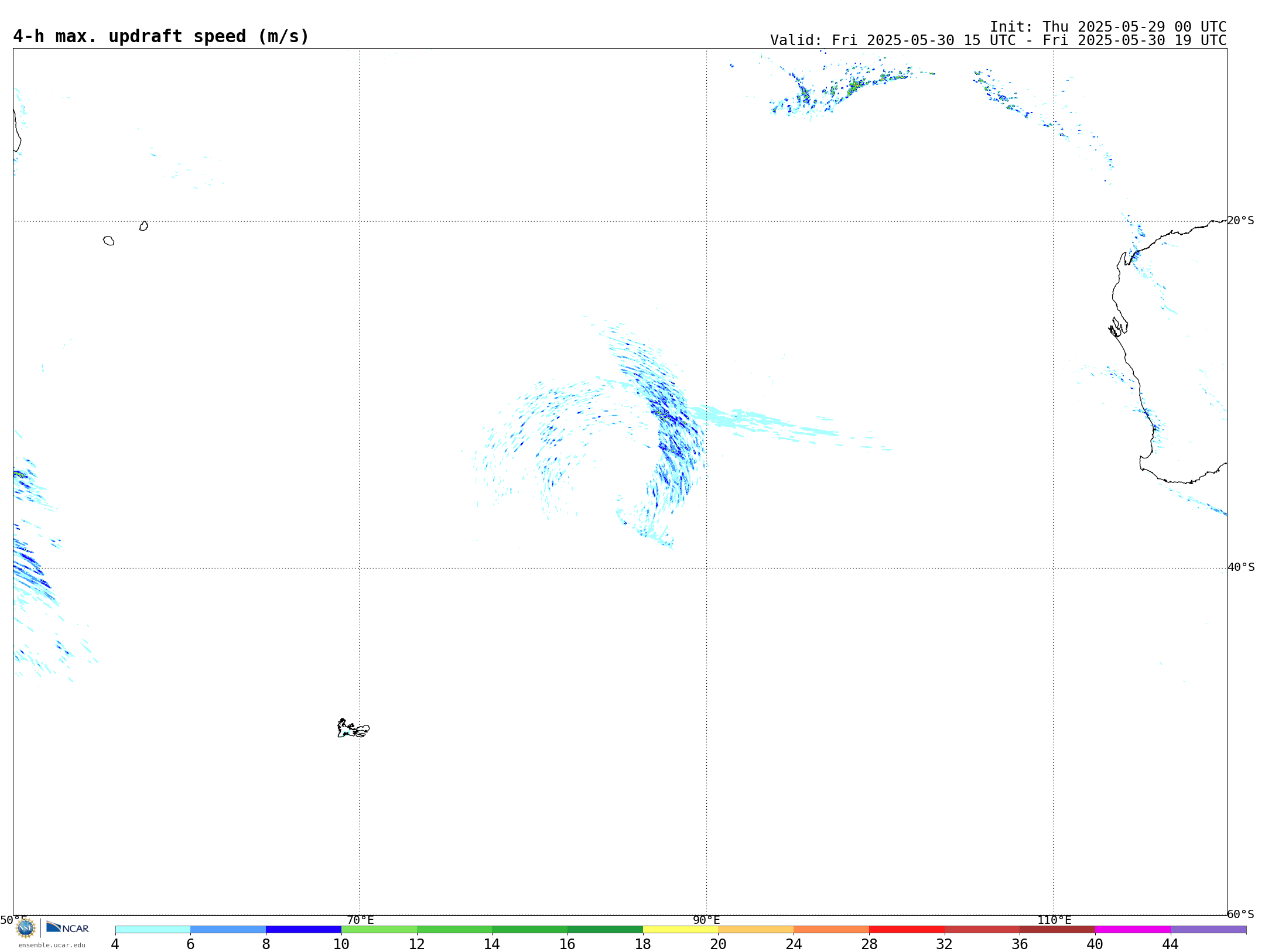This screenshot has height=952, width=1265.
Task: Select the light blue 6–8 color swatch
Action: pos(228,930)
